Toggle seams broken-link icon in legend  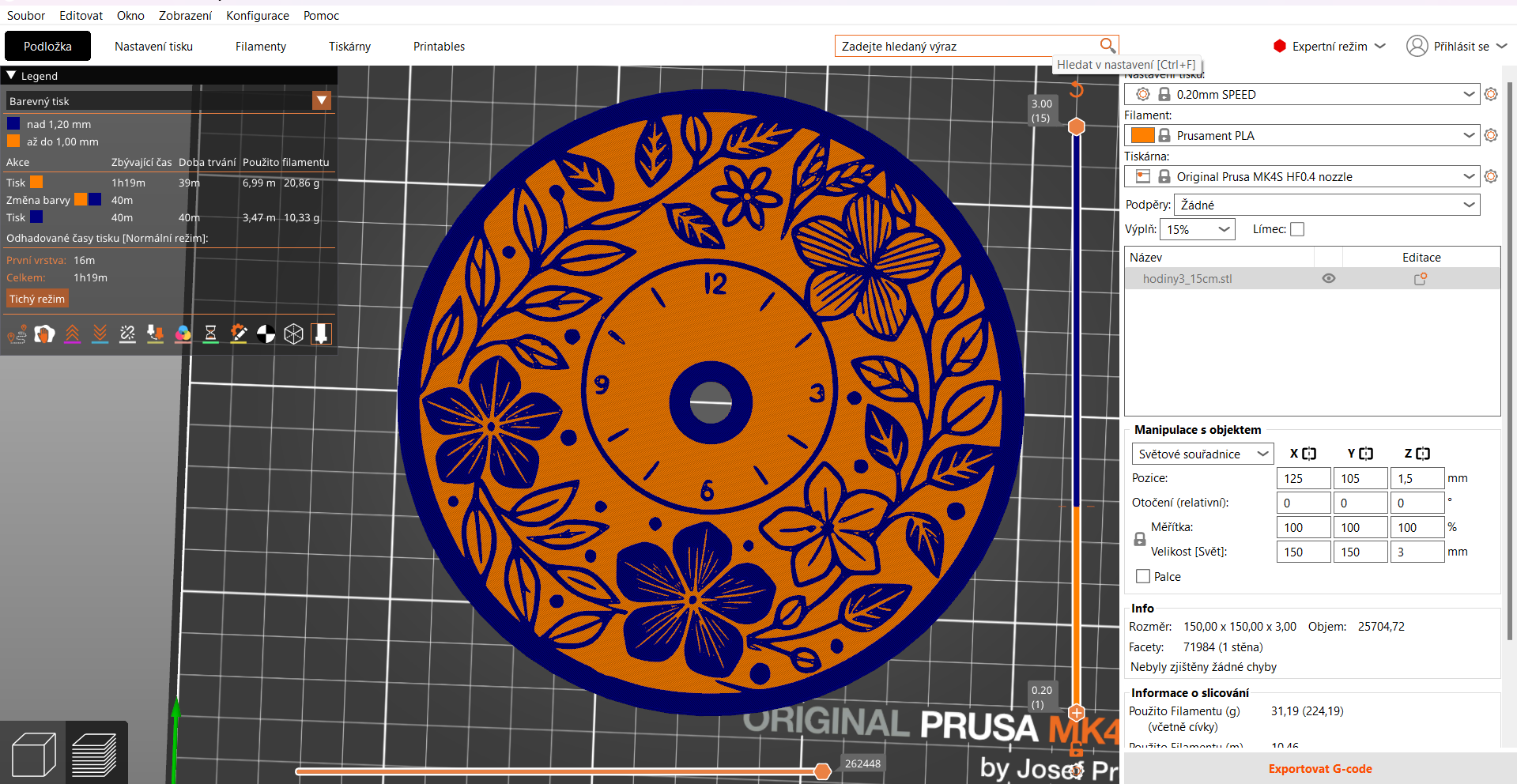[127, 334]
